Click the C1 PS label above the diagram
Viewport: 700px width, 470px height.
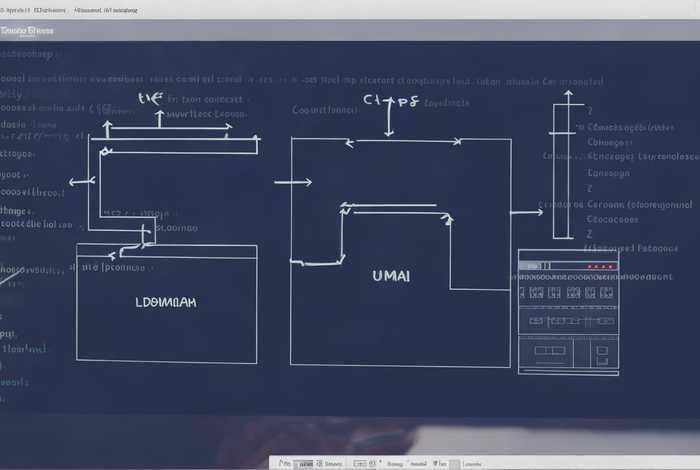390,100
